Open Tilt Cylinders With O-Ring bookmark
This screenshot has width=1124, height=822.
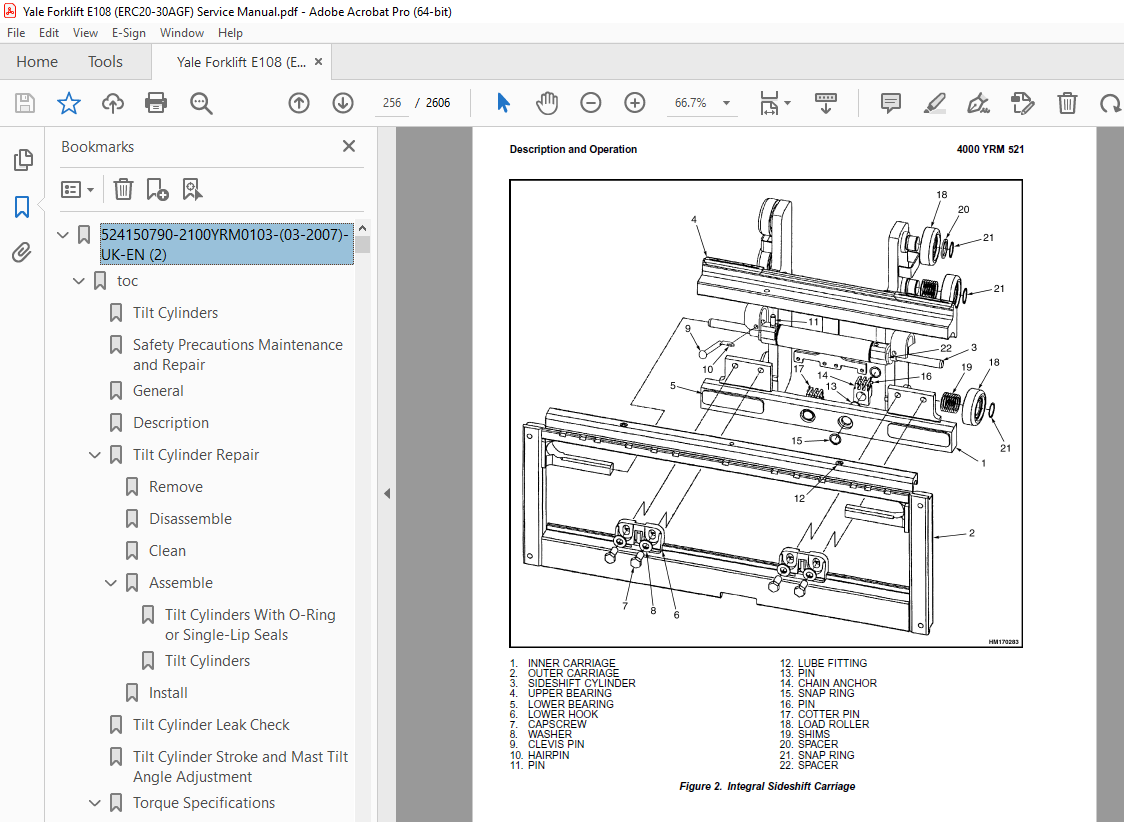coord(250,625)
